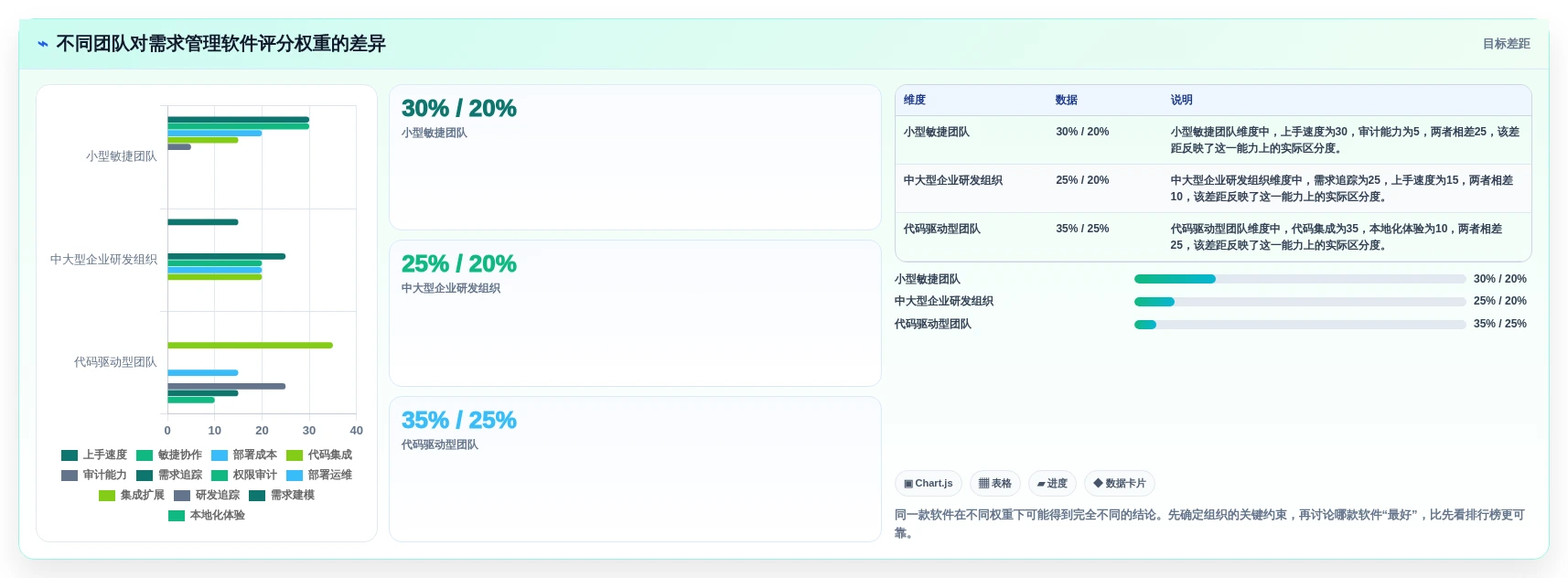Viewport: 1568px width, 578px height.
Task: Select the 表格 chip
Action: 994,483
